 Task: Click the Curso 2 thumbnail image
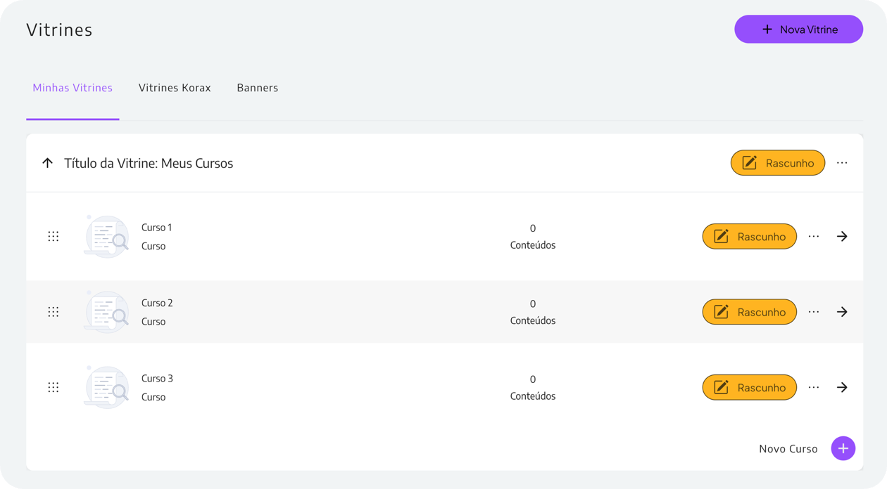pos(106,312)
